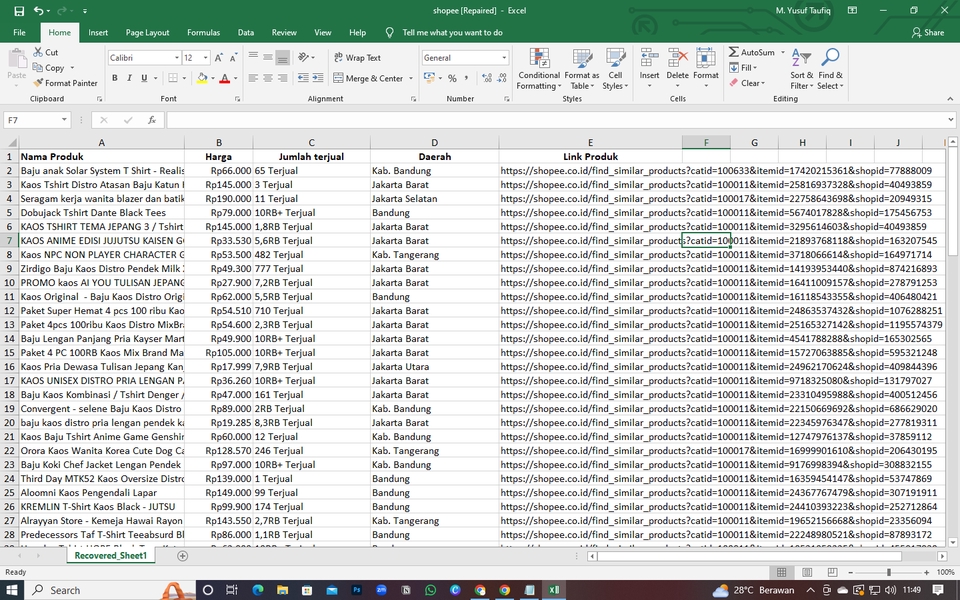Click Merge & Center button
This screenshot has height=600, width=960.
(x=369, y=78)
